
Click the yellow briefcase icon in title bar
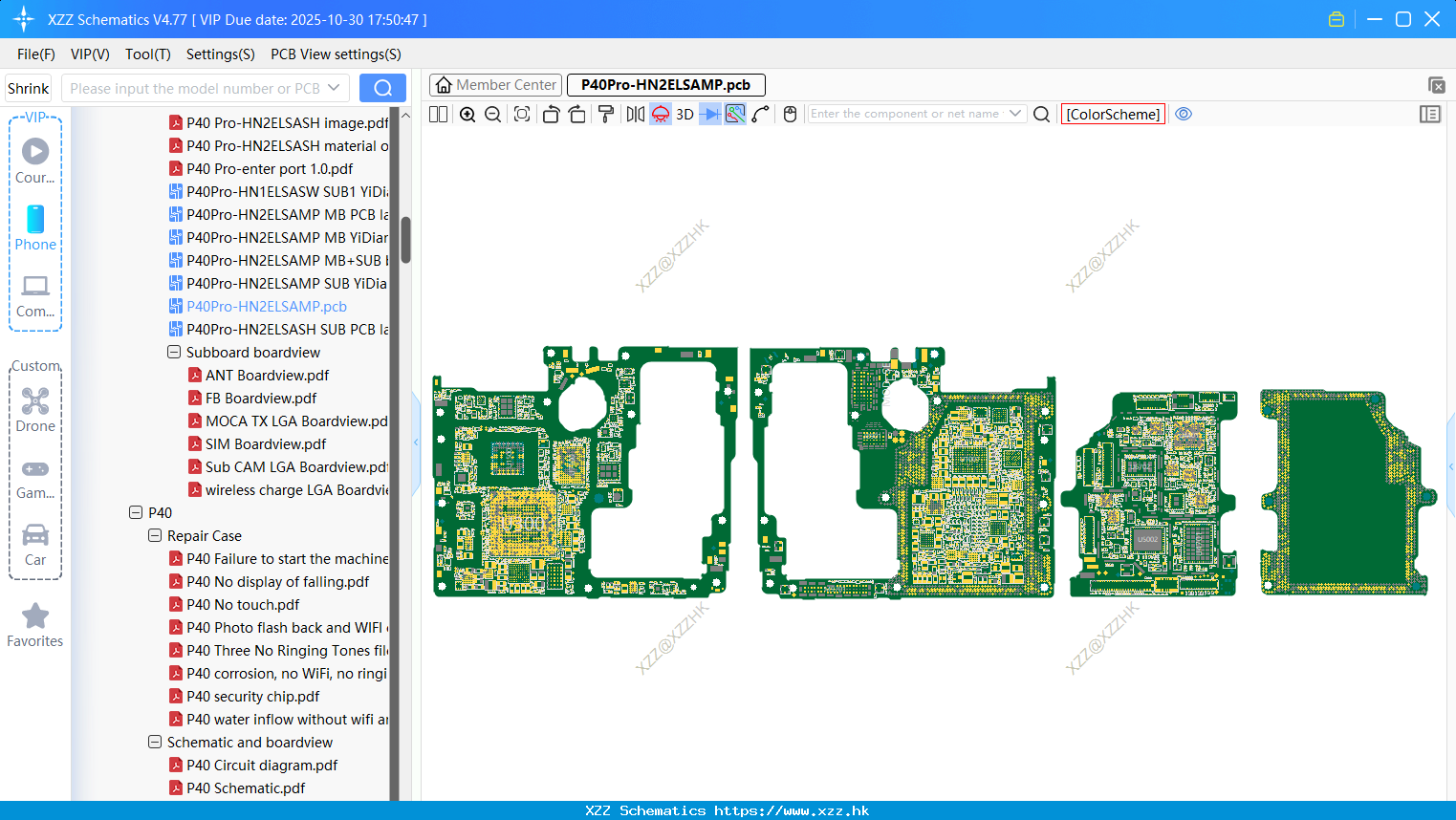pos(1336,19)
